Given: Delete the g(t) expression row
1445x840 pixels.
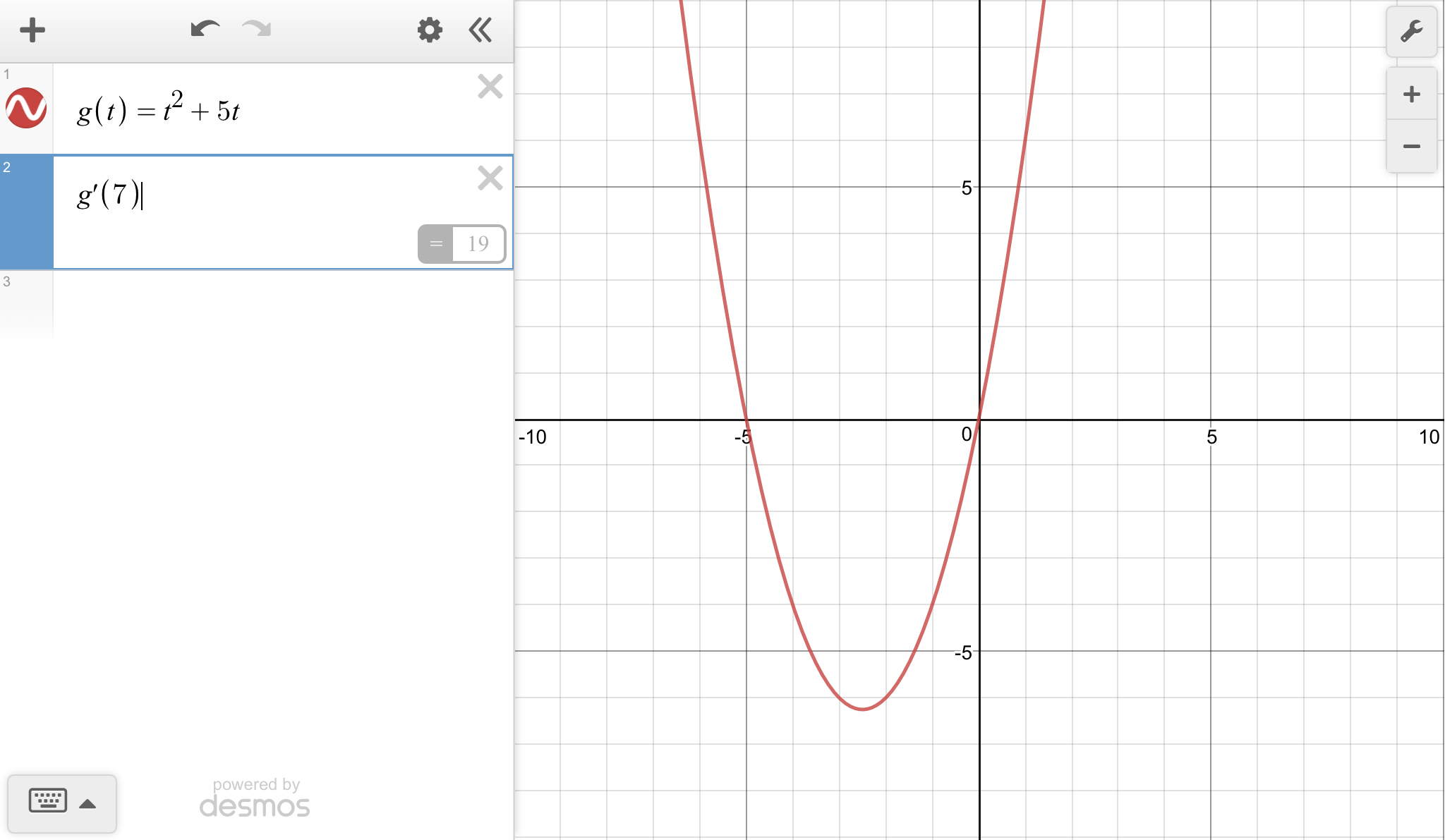Looking at the screenshot, I should [490, 87].
